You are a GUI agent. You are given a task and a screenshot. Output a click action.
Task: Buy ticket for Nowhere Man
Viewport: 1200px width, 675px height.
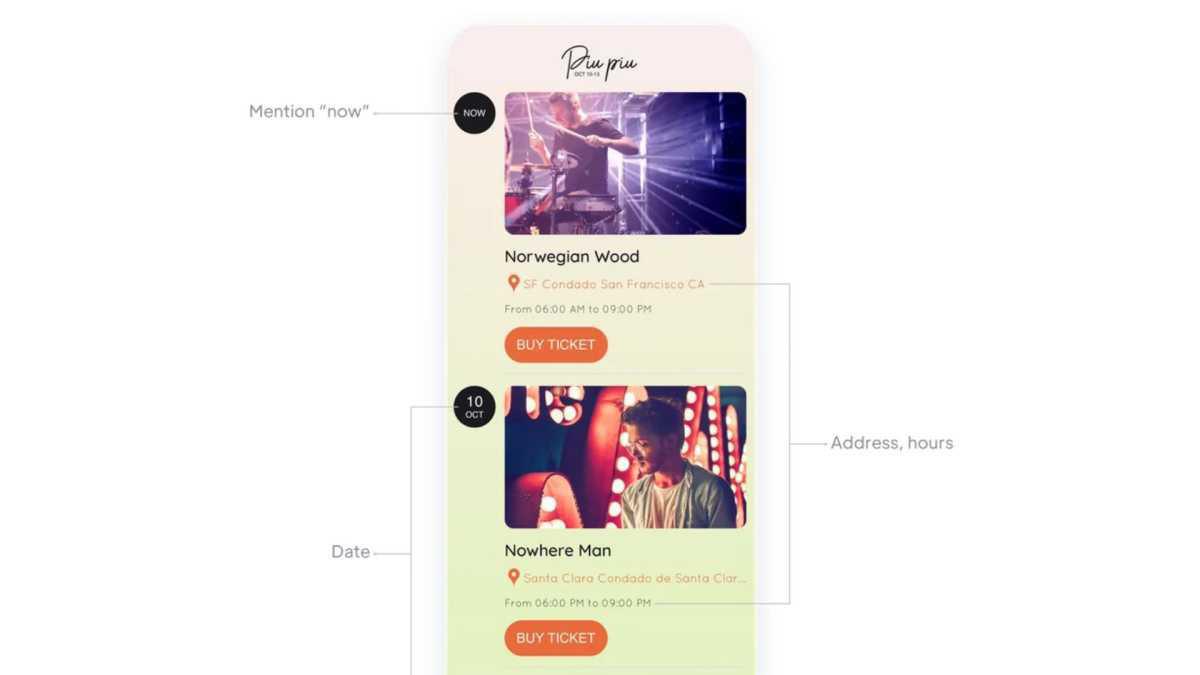556,638
